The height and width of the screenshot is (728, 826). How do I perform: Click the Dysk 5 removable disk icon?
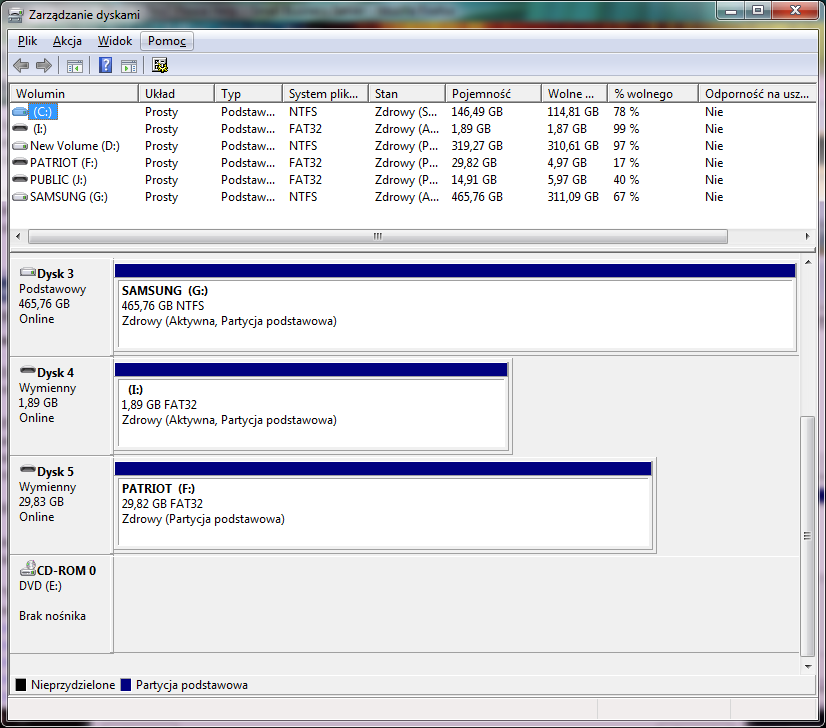click(x=27, y=469)
